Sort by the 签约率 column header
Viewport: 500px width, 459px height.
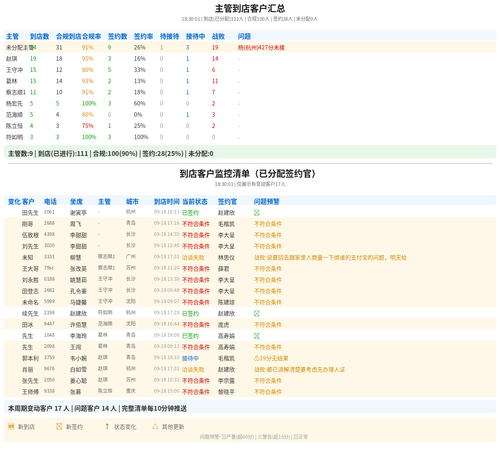143,36
